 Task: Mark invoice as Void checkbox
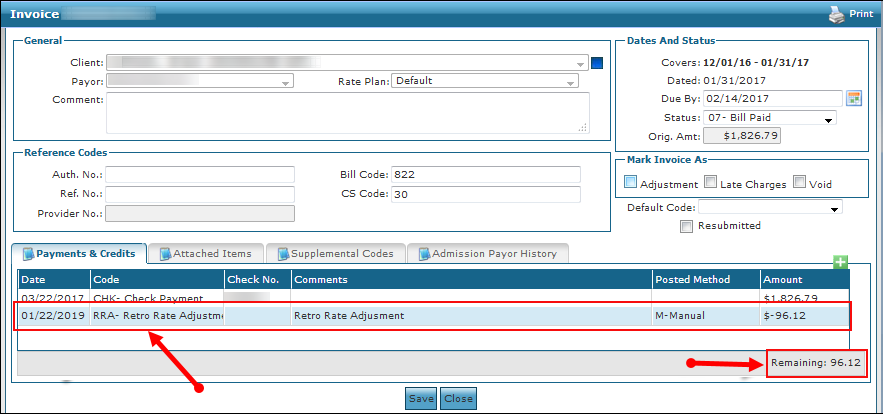pos(799,182)
